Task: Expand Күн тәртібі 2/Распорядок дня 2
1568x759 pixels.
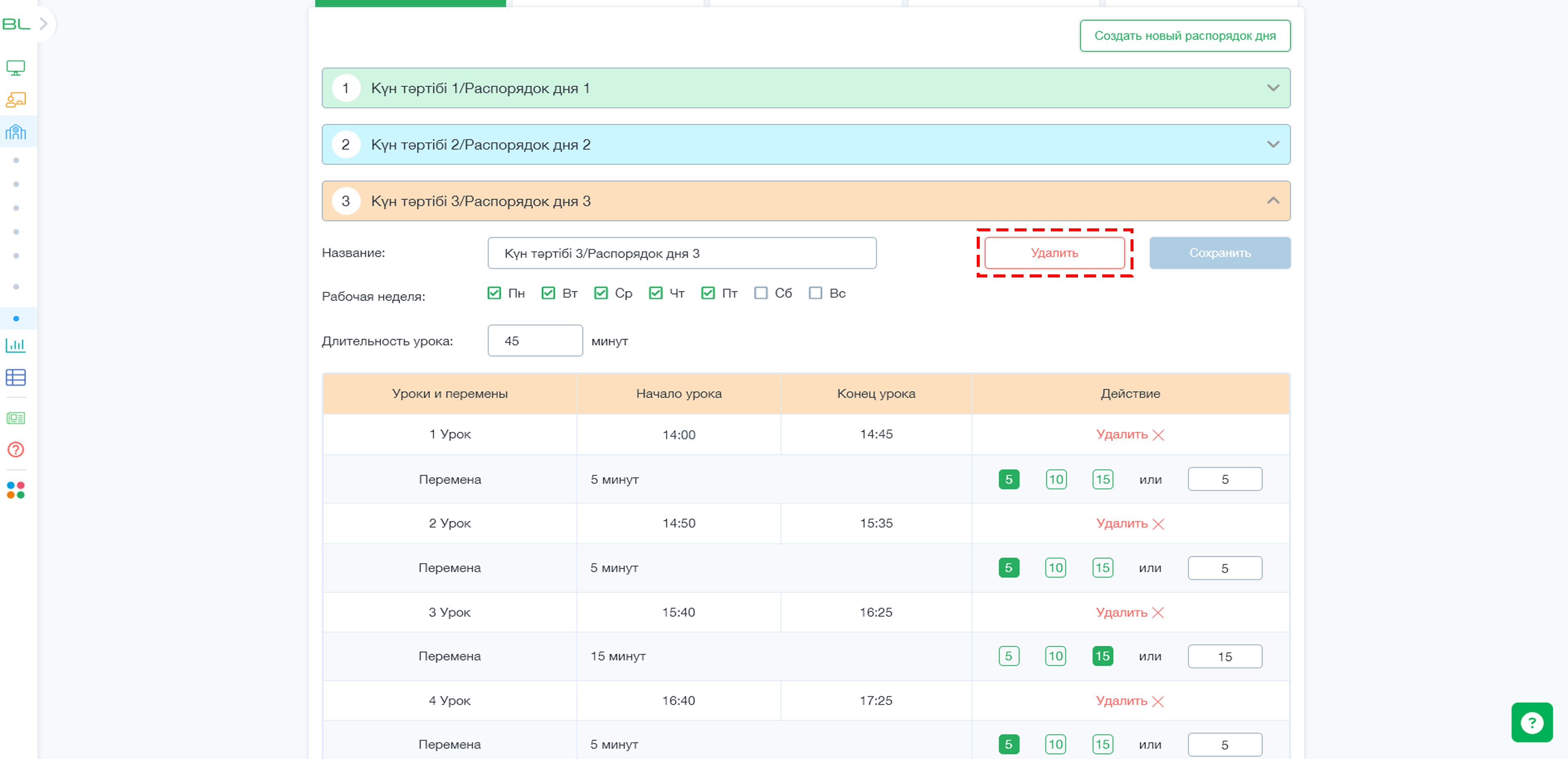Action: coord(805,144)
